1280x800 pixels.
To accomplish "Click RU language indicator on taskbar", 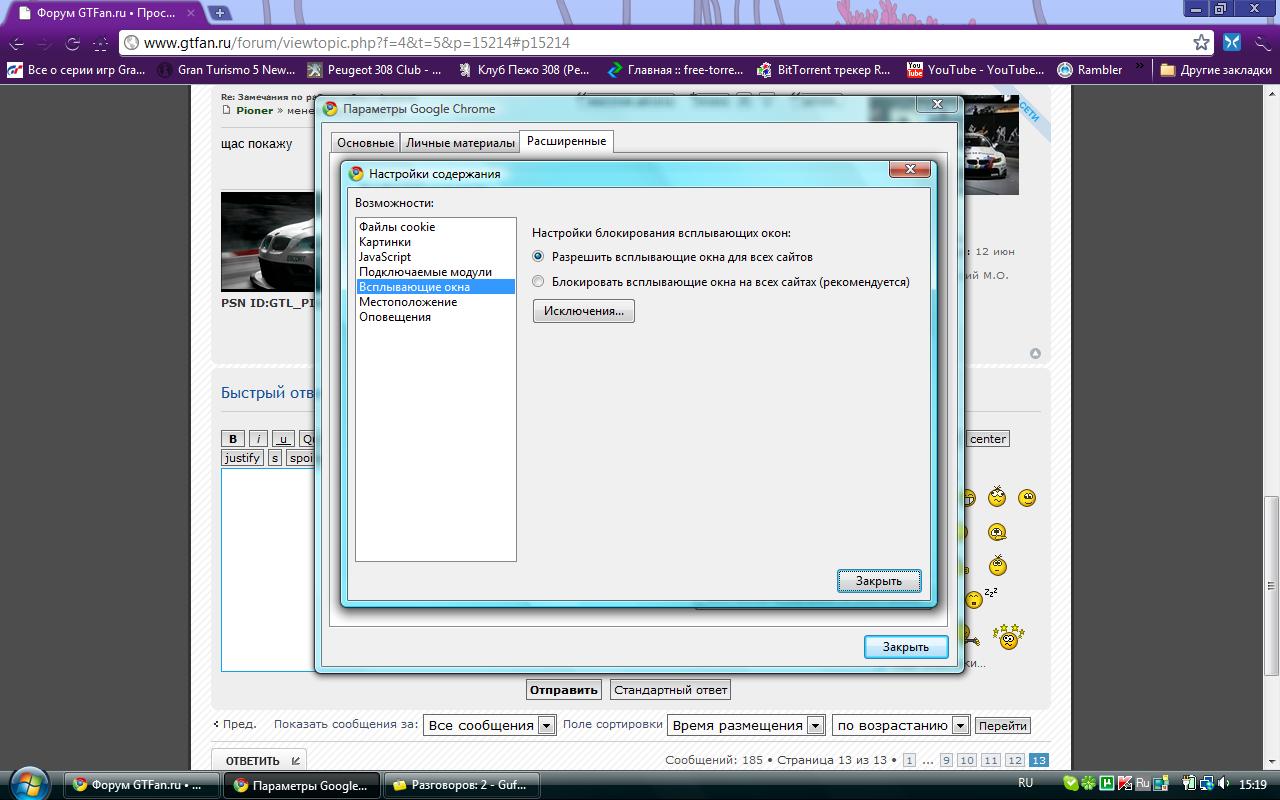I will click(x=1025, y=783).
